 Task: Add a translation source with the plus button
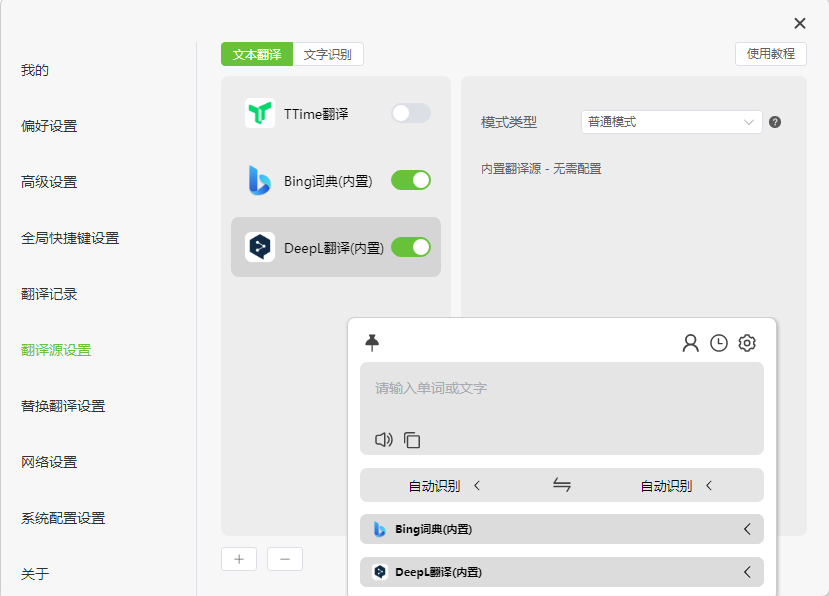coord(239,559)
